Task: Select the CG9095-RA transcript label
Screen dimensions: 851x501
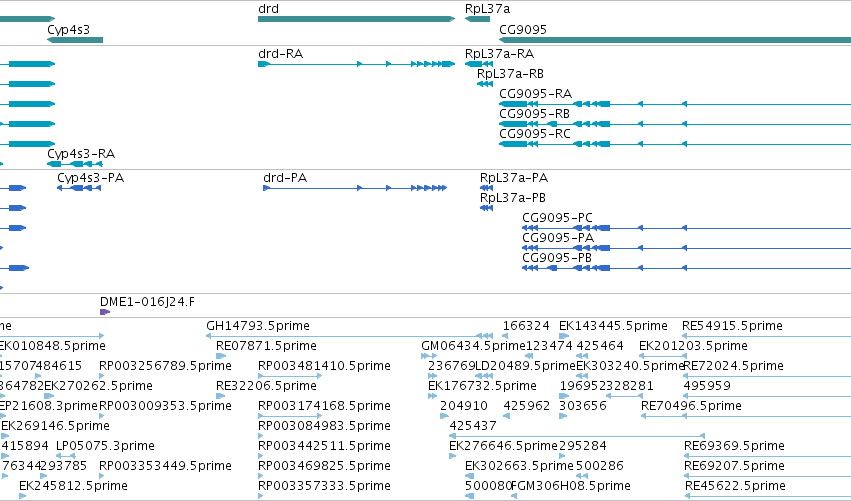Action: tap(535, 93)
